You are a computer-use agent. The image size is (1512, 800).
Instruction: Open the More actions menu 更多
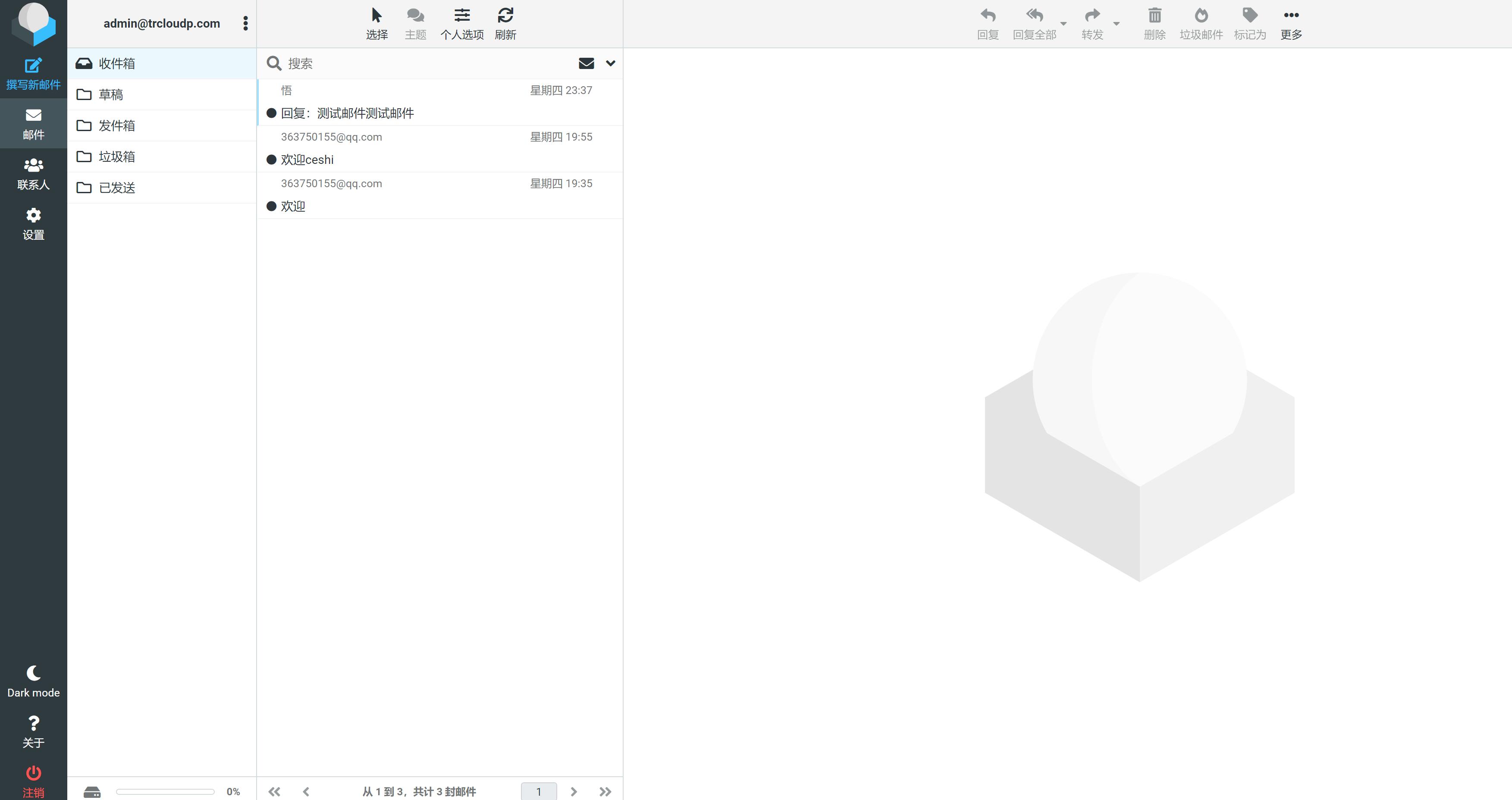point(1291,23)
